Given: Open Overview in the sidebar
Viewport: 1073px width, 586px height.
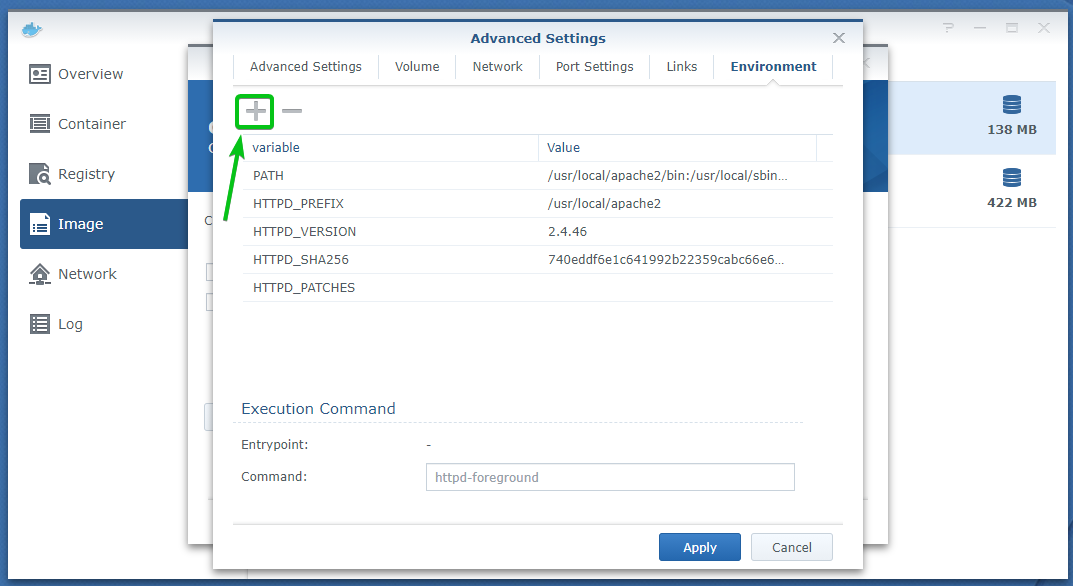Looking at the screenshot, I should [x=90, y=74].
